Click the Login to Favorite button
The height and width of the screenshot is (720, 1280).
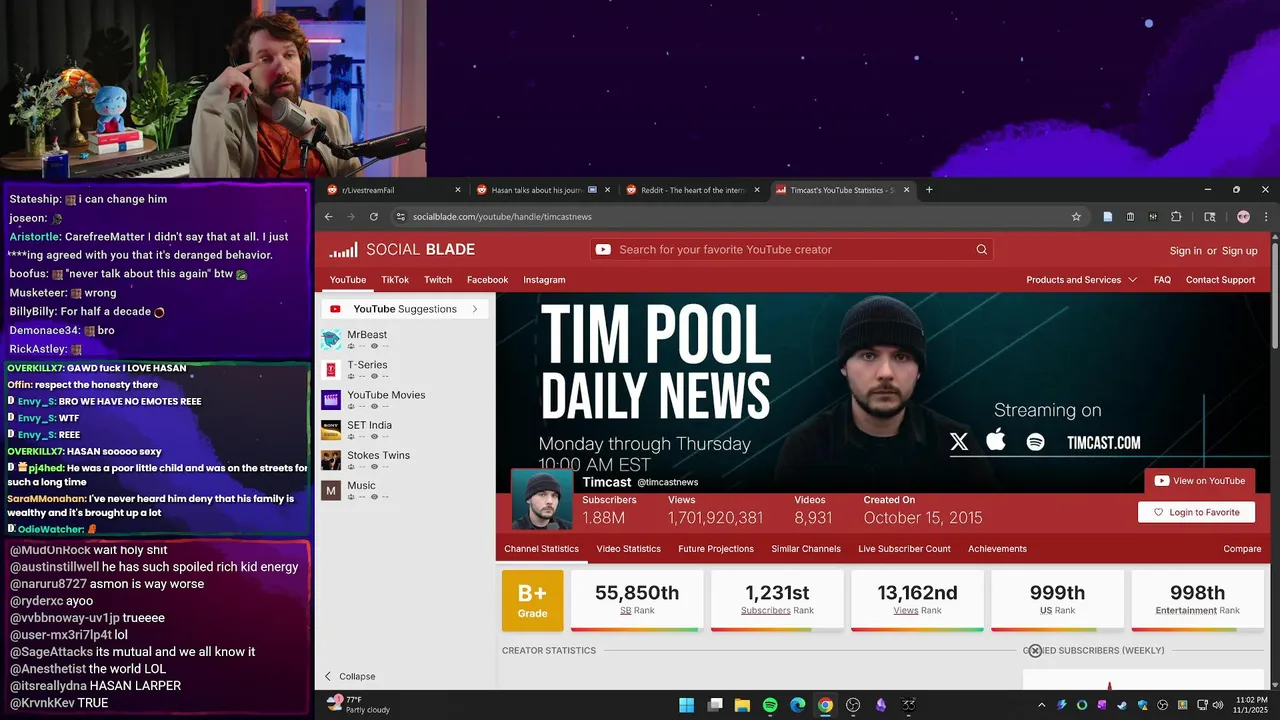[x=1196, y=512]
